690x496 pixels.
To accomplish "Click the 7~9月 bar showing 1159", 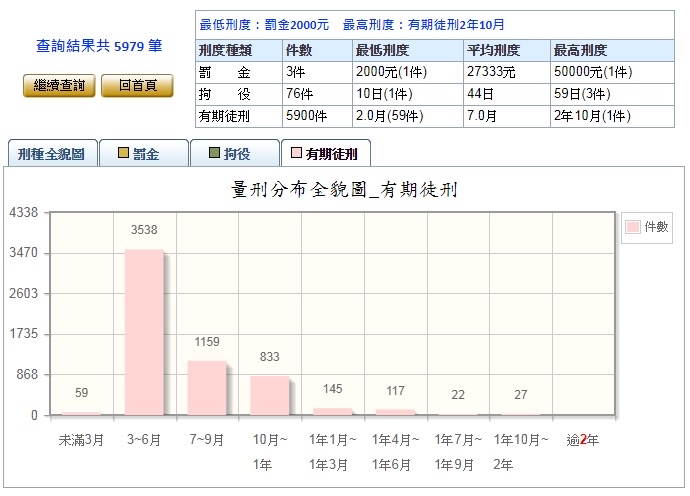I will click(207, 388).
